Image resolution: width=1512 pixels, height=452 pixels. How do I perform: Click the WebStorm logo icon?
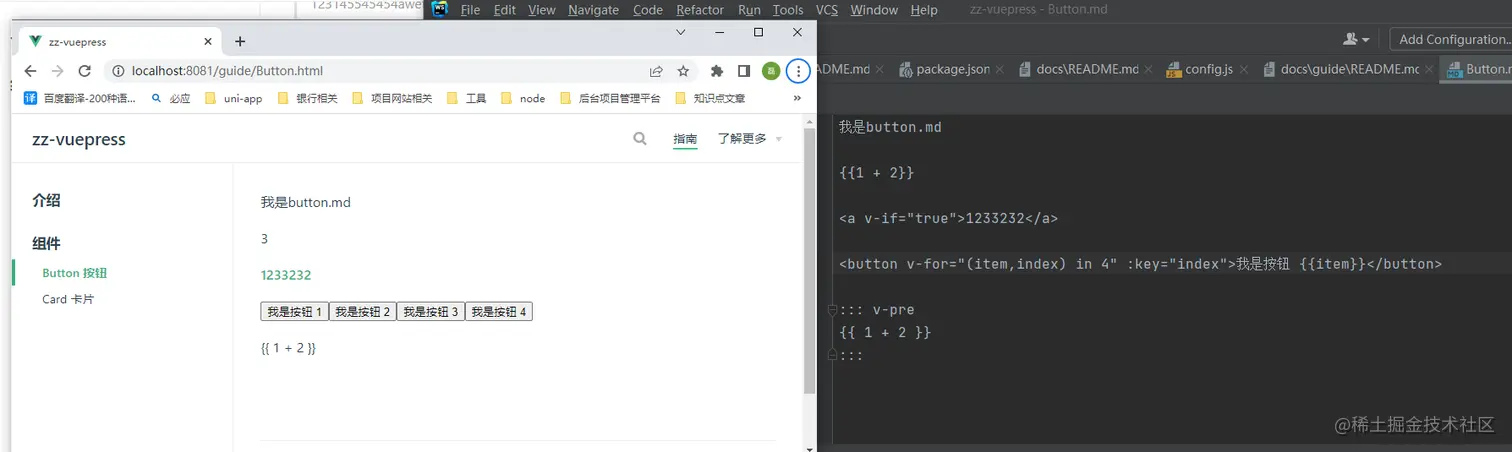[x=439, y=9]
